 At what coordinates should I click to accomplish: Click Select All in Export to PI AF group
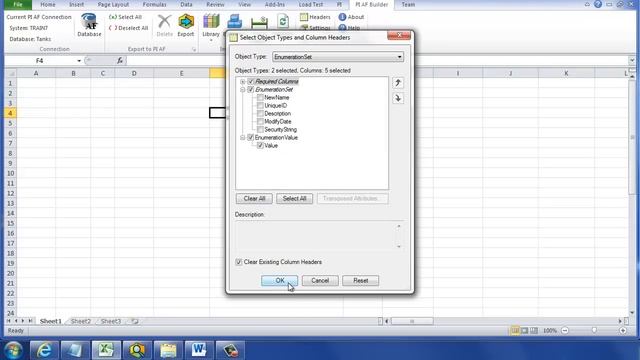click(125, 17)
